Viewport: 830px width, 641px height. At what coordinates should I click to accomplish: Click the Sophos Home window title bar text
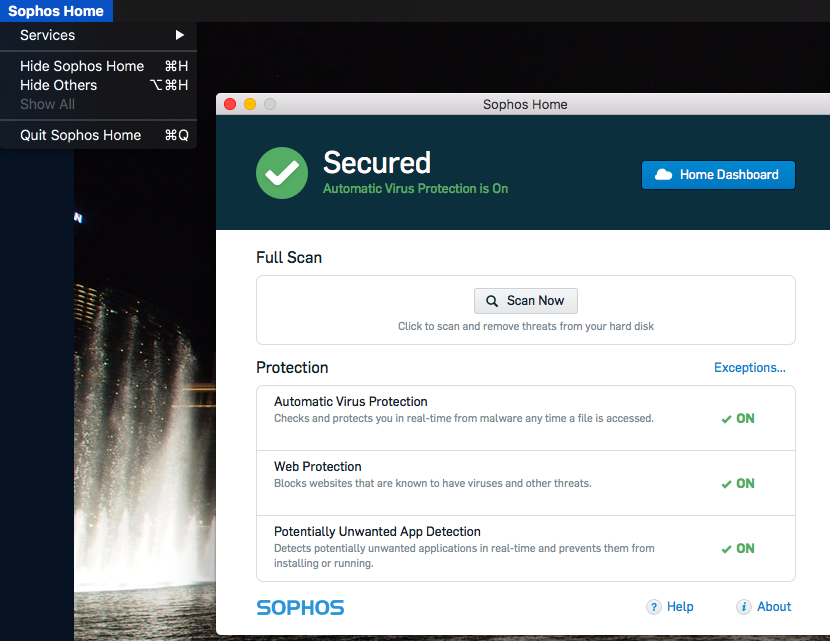525,104
